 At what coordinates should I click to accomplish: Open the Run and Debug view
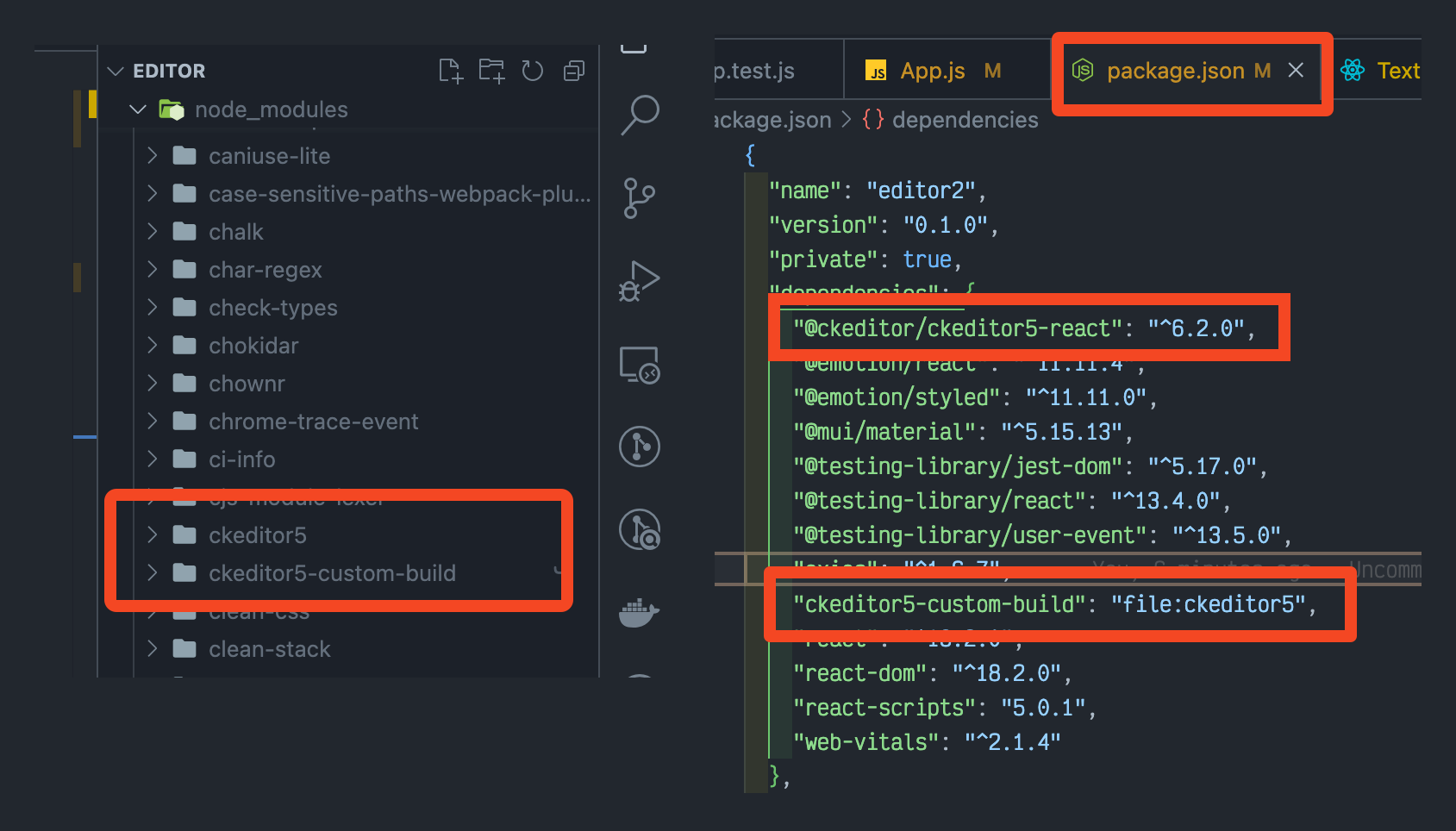[640, 281]
